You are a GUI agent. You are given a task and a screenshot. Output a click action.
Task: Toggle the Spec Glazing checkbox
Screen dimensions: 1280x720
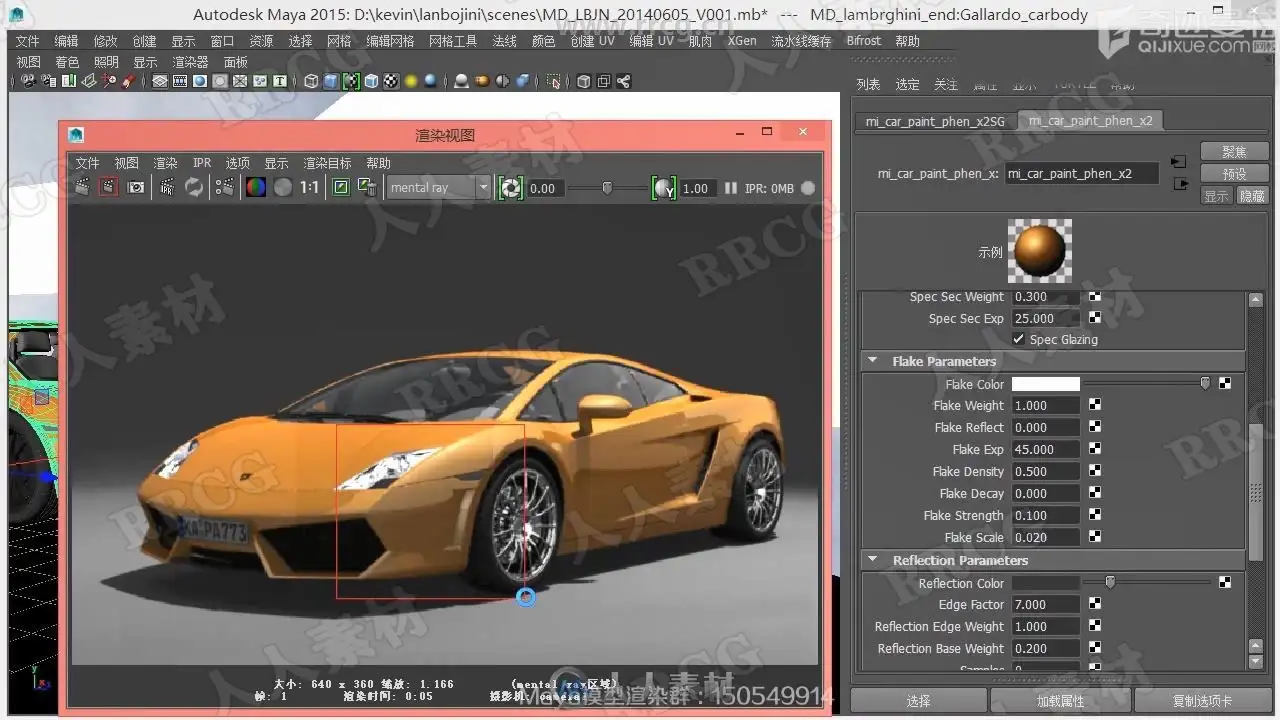pos(1018,339)
